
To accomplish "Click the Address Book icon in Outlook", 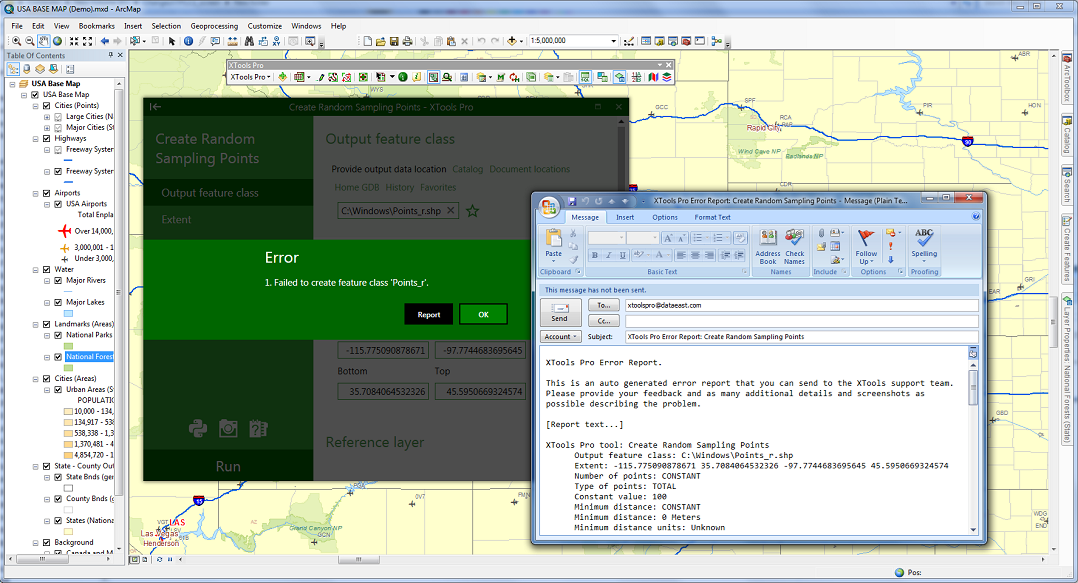I will pos(768,246).
